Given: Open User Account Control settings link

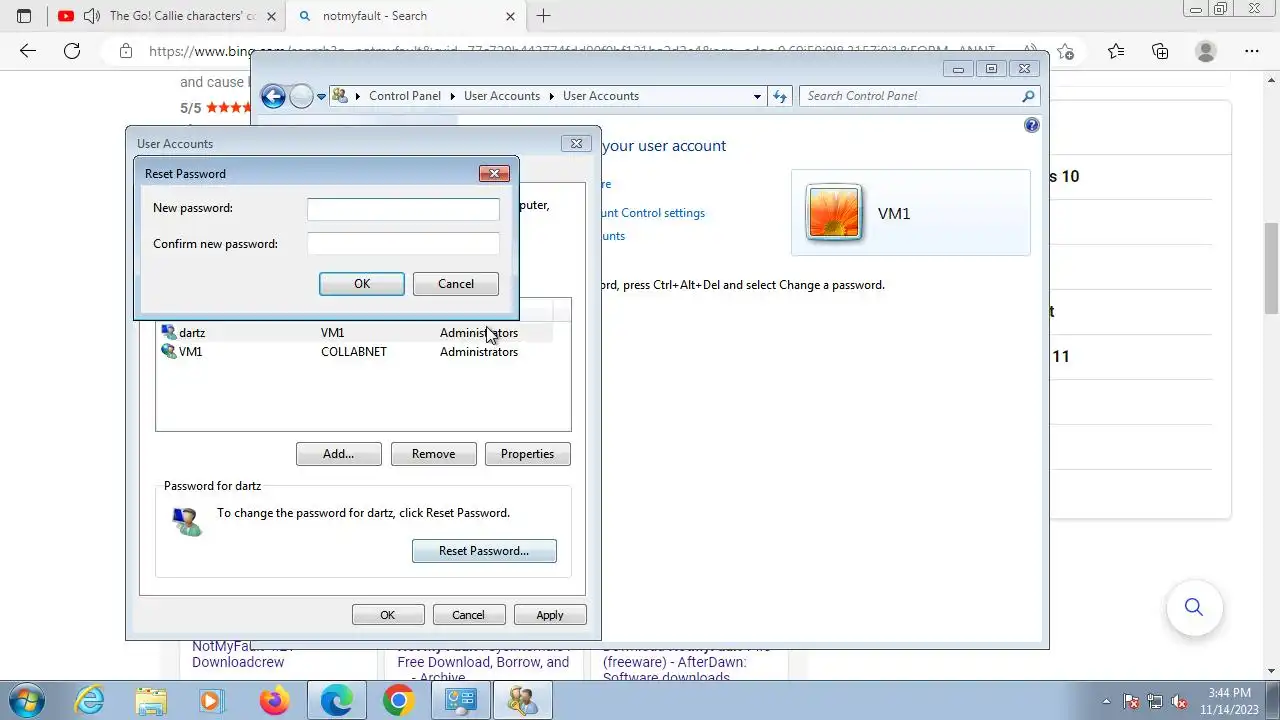Looking at the screenshot, I should click(653, 213).
